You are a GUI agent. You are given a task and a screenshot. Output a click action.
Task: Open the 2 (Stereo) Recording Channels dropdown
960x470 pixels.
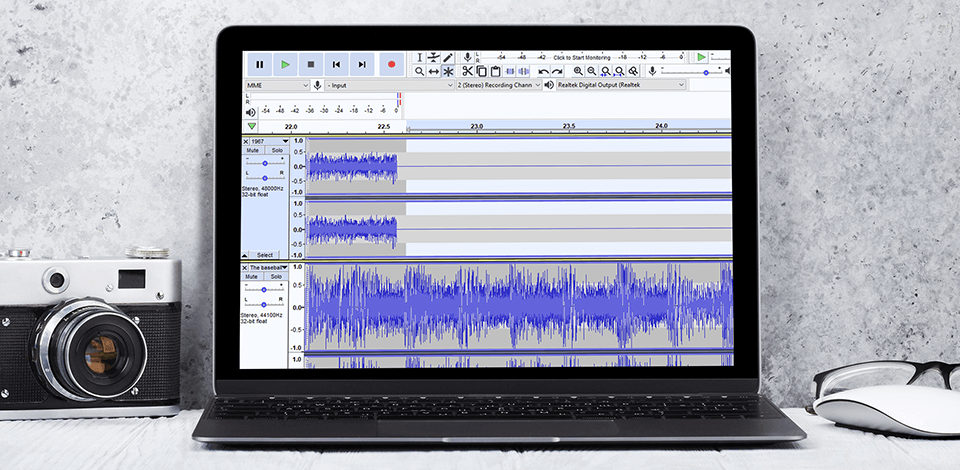pos(498,85)
